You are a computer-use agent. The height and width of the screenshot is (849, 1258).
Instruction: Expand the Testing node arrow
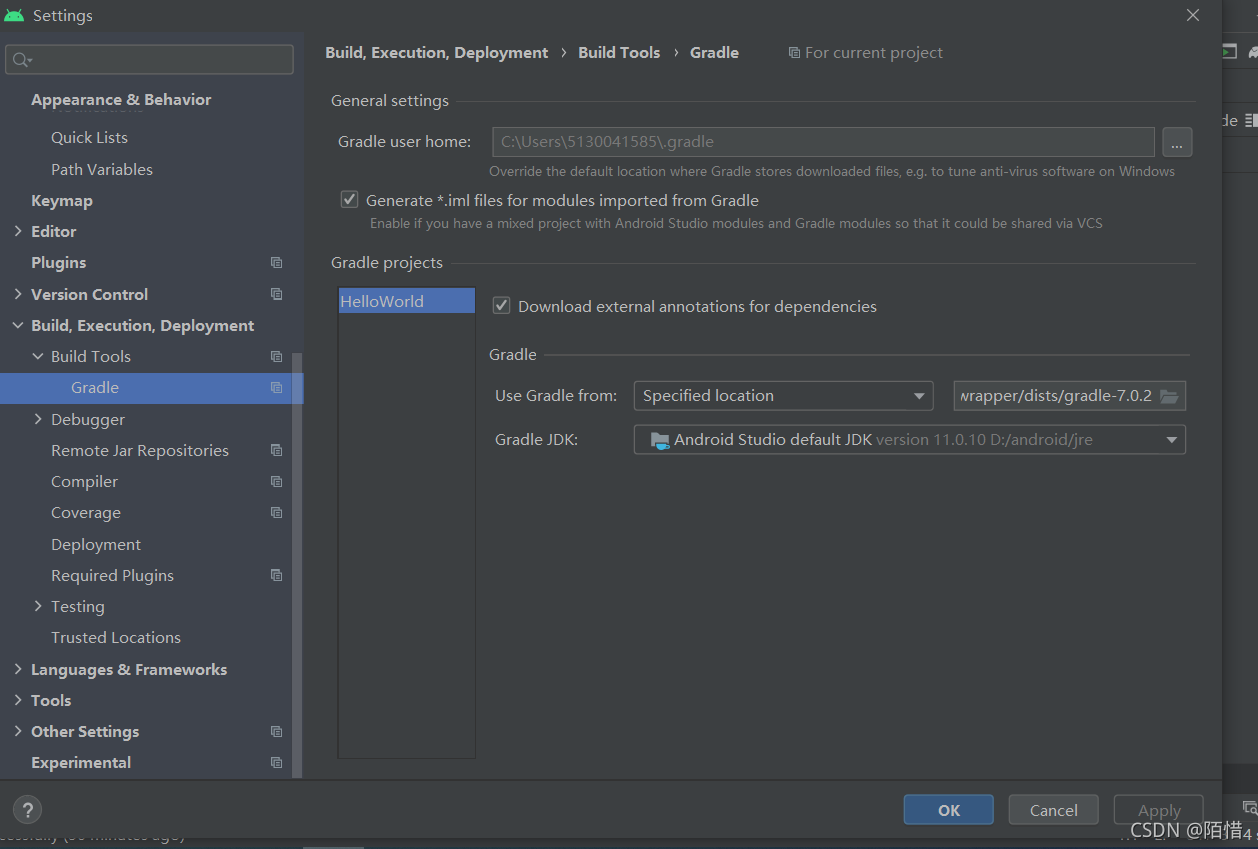(38, 606)
